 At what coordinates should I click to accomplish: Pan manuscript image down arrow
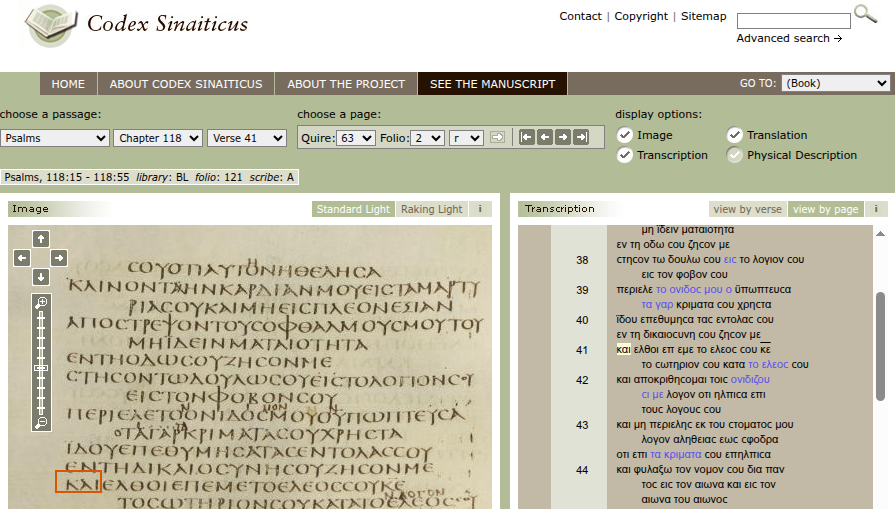[41, 277]
